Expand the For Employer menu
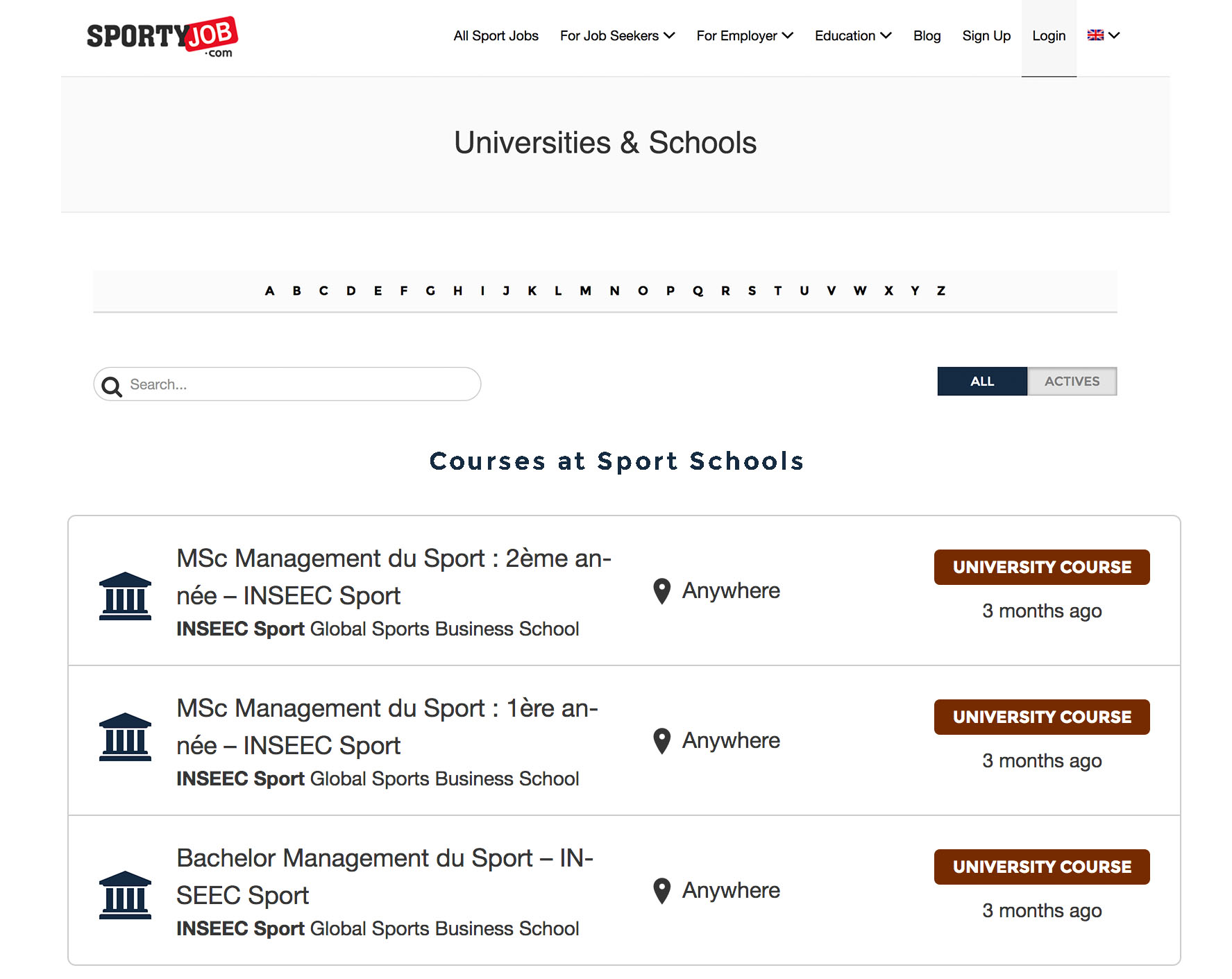Screen dimensions: 1232x979 745,35
